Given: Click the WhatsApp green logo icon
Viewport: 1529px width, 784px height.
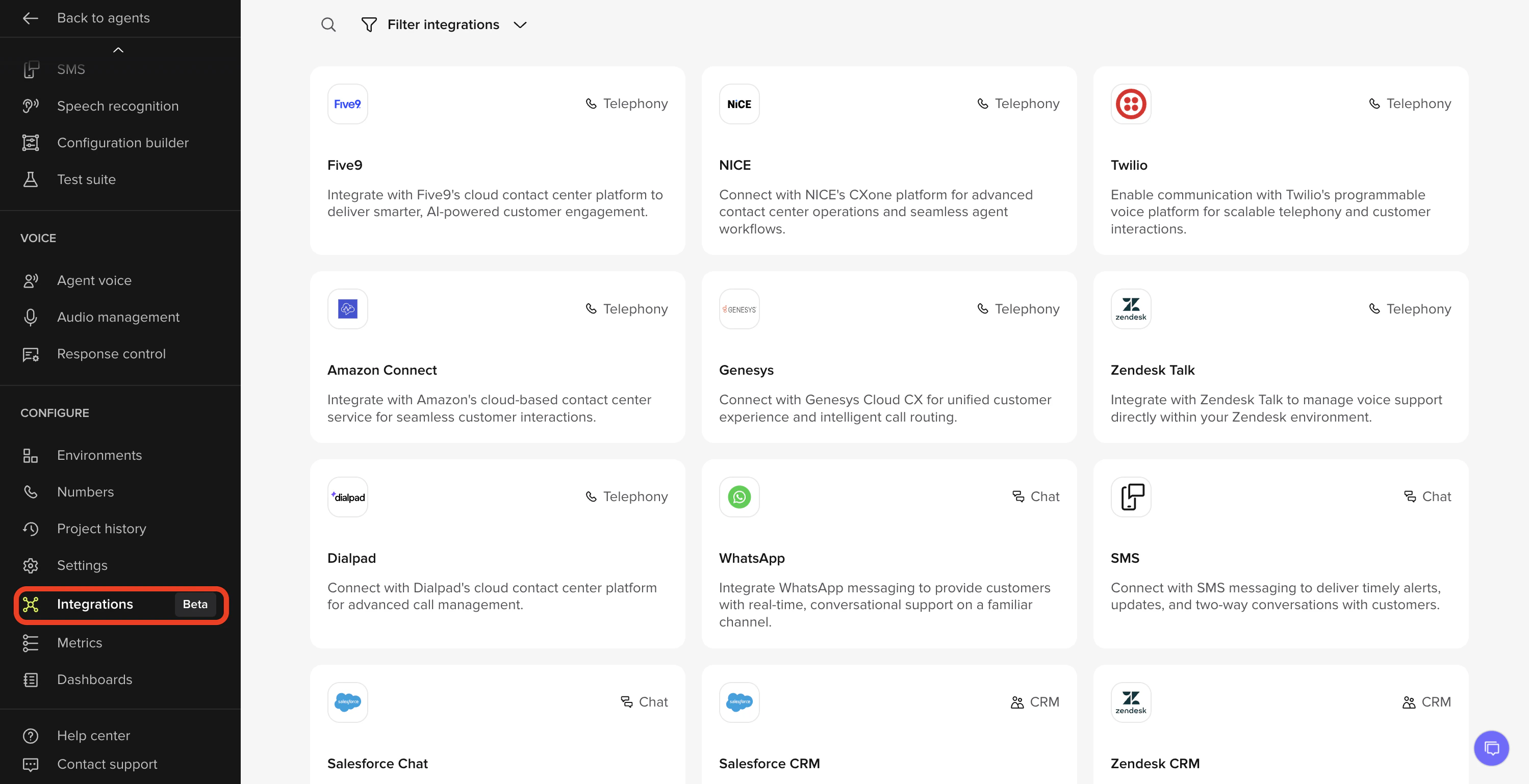Looking at the screenshot, I should (739, 497).
